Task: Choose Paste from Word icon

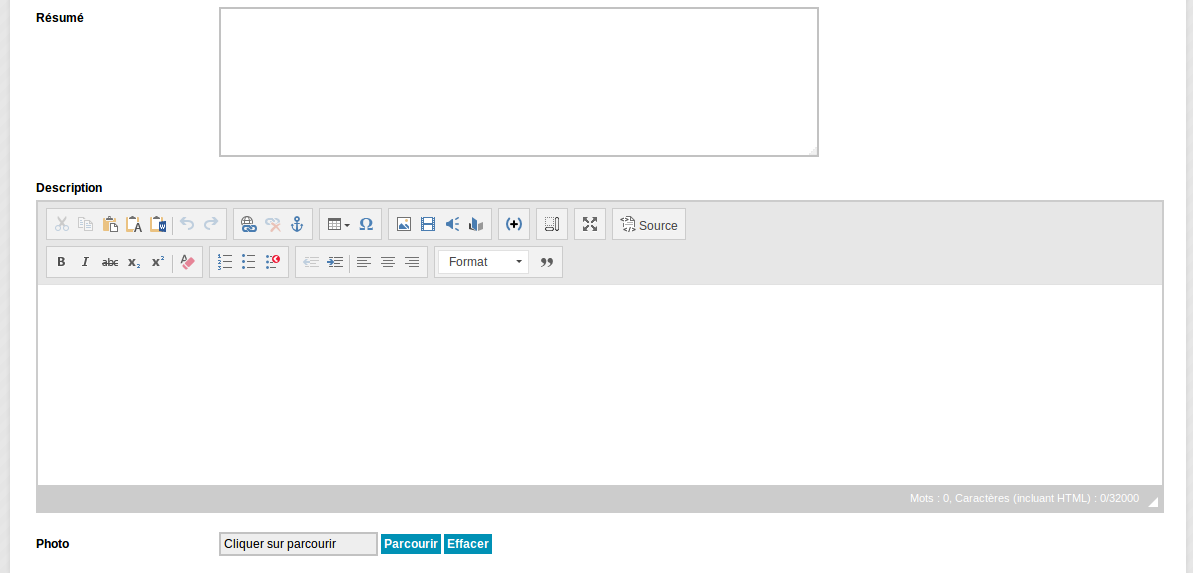Action: click(x=158, y=224)
